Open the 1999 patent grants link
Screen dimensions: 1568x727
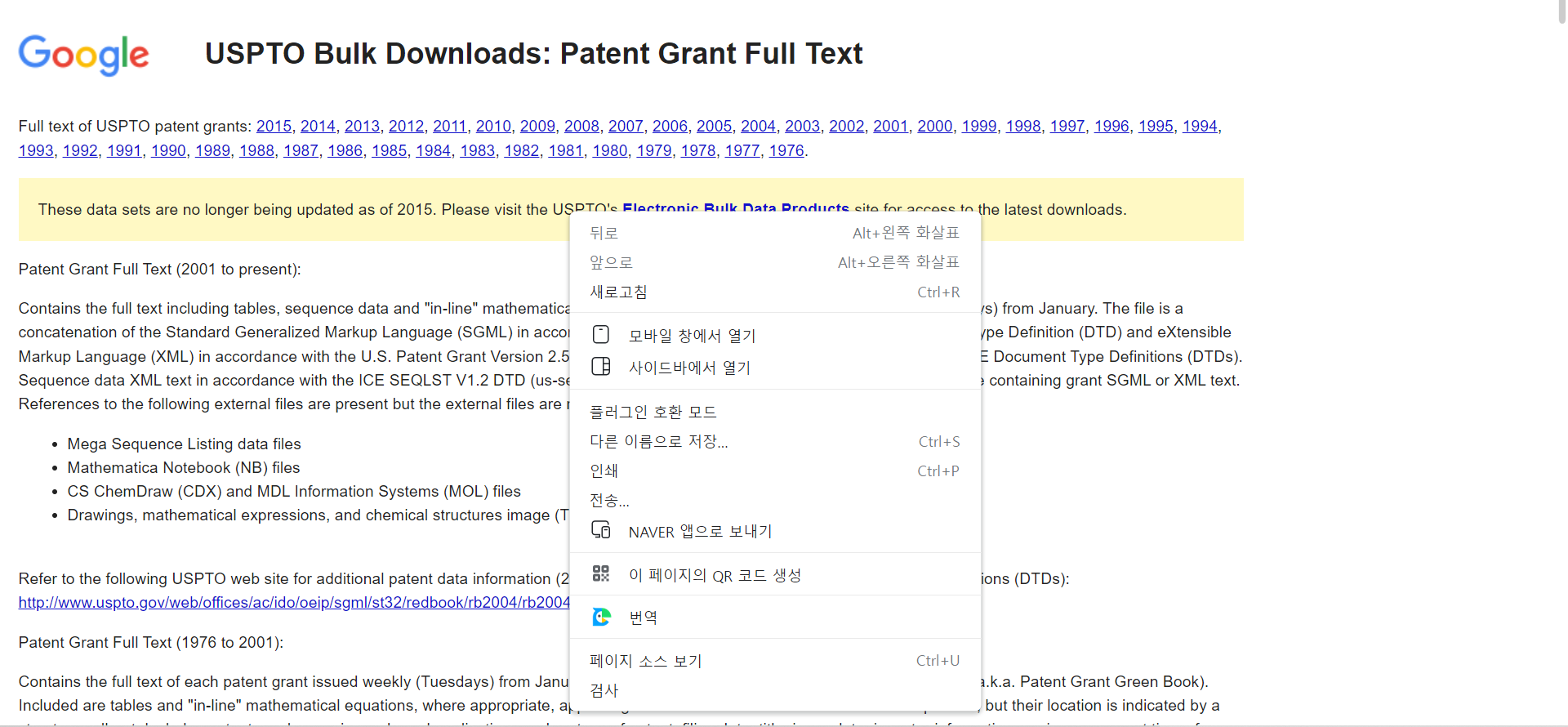(x=978, y=126)
